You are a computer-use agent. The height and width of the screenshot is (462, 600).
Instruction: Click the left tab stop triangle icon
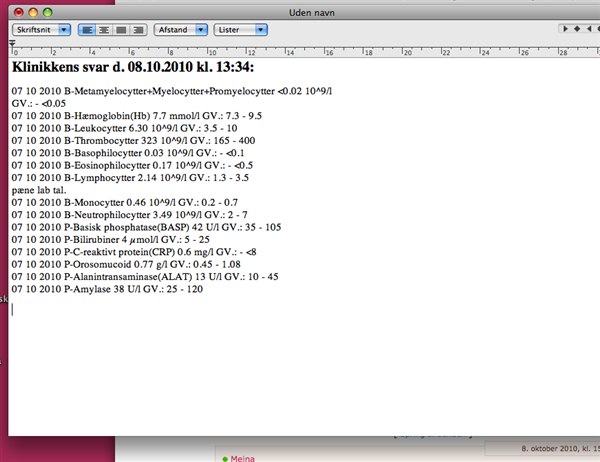pyautogui.click(x=564, y=30)
